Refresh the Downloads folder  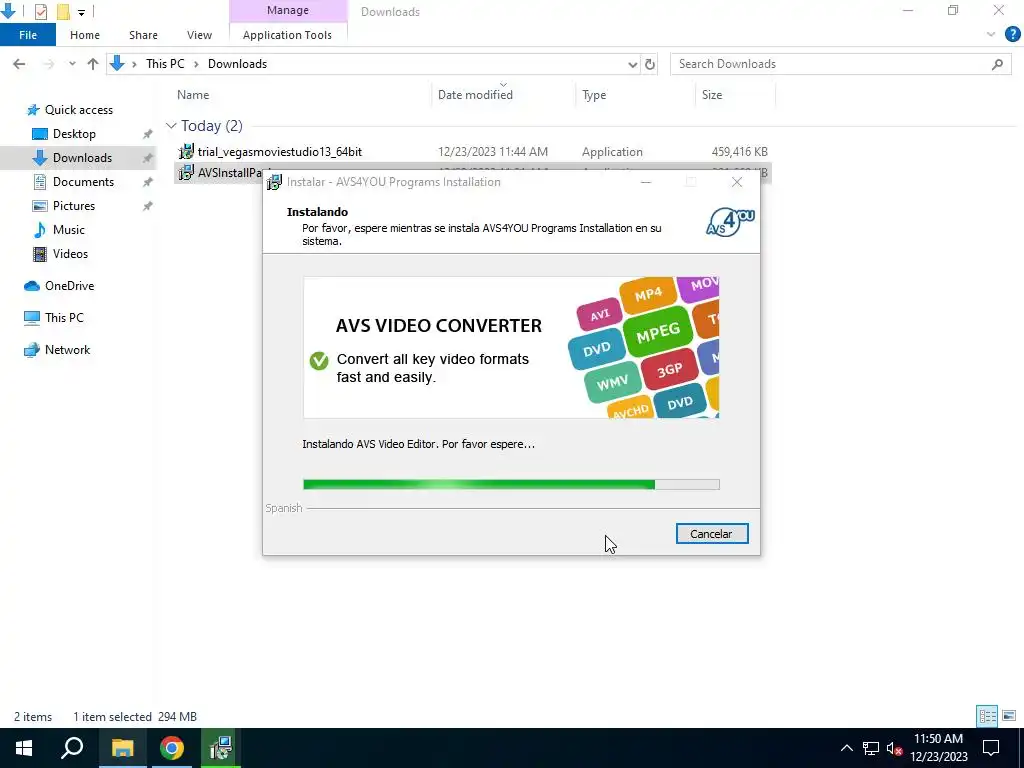[x=650, y=64]
